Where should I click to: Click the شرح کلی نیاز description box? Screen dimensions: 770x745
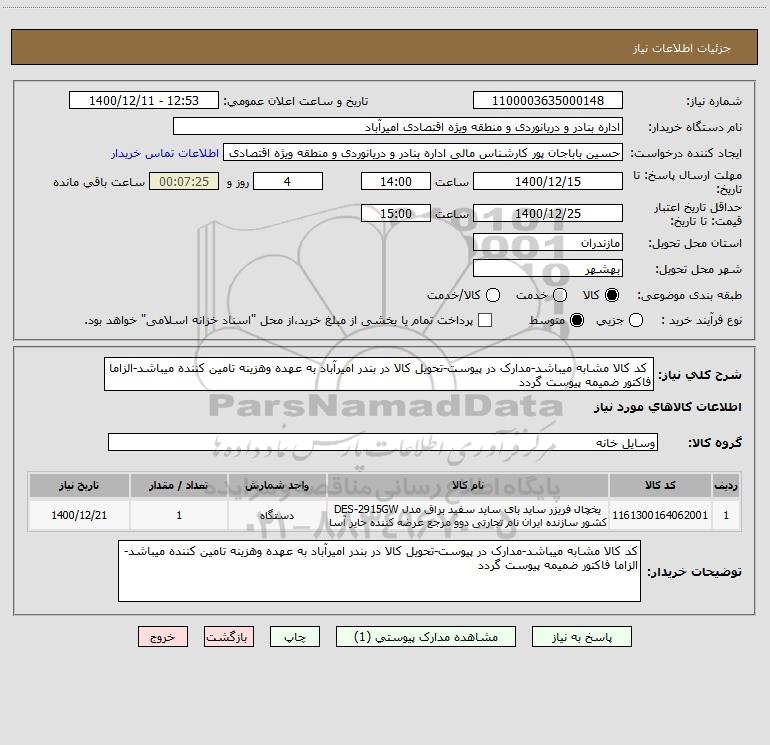click(x=379, y=374)
